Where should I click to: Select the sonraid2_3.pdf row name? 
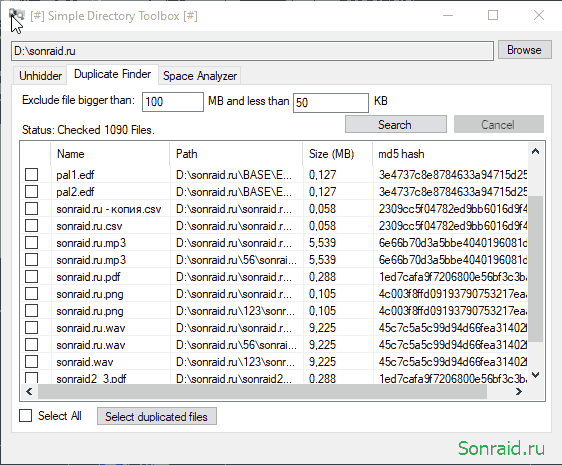[91, 379]
